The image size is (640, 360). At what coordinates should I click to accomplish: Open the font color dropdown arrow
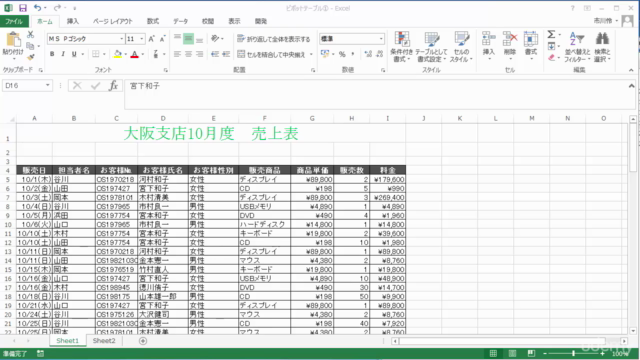point(143,54)
